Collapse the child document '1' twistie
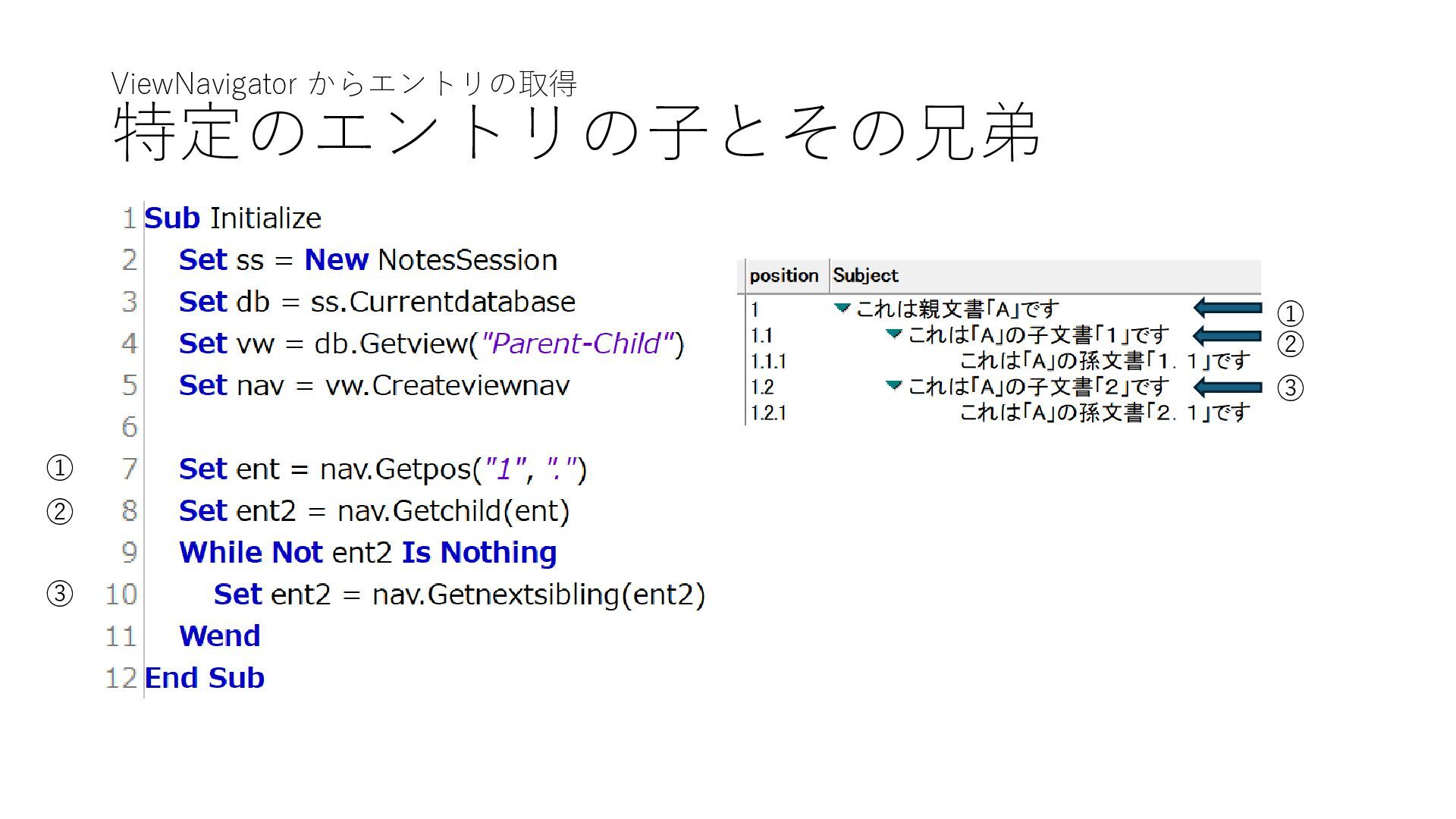Viewport: 1456px width, 819px height. click(x=894, y=334)
